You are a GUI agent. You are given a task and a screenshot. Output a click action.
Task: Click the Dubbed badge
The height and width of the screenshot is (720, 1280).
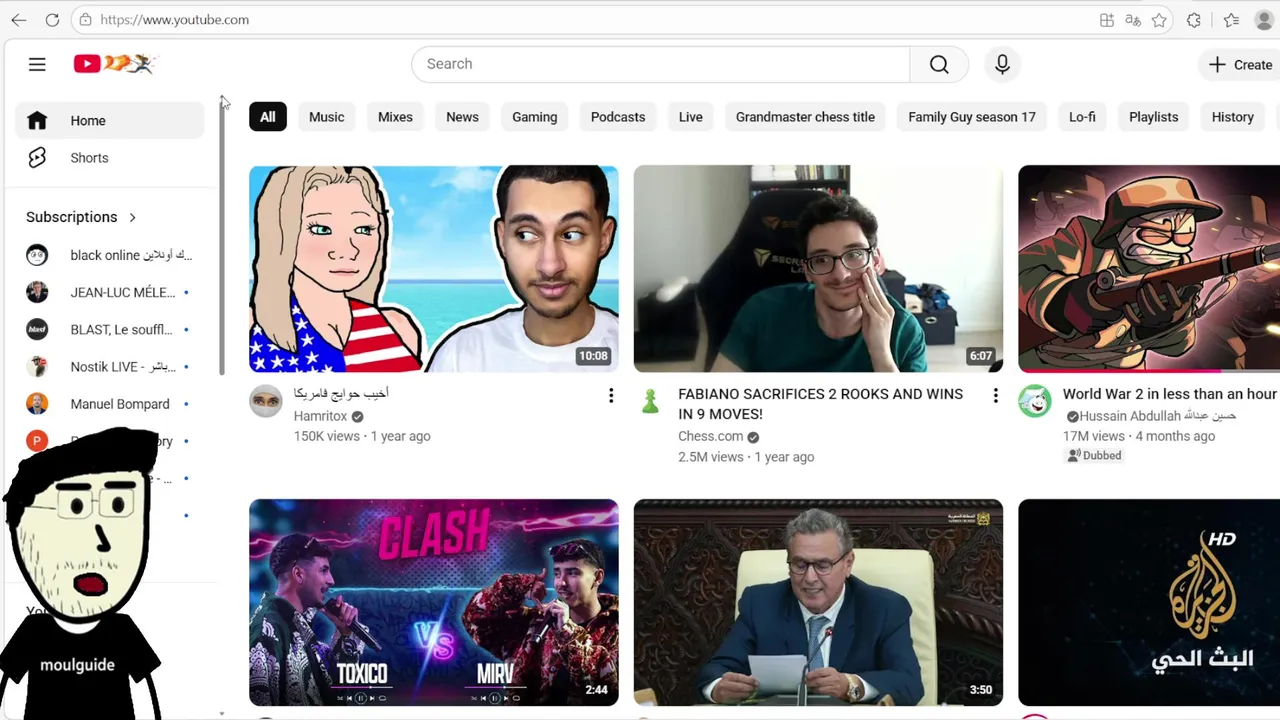click(1094, 455)
